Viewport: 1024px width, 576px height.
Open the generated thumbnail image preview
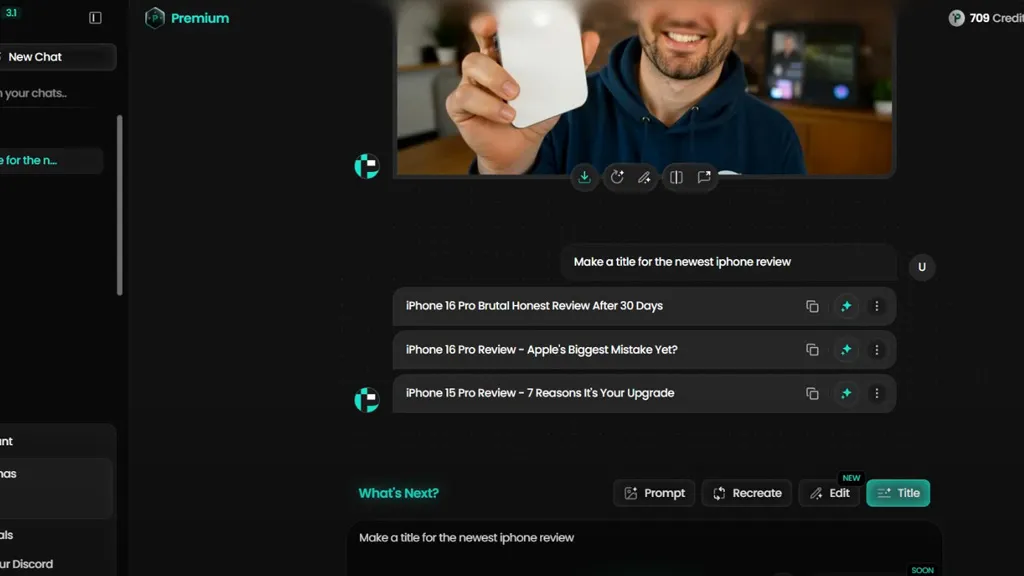(644, 87)
